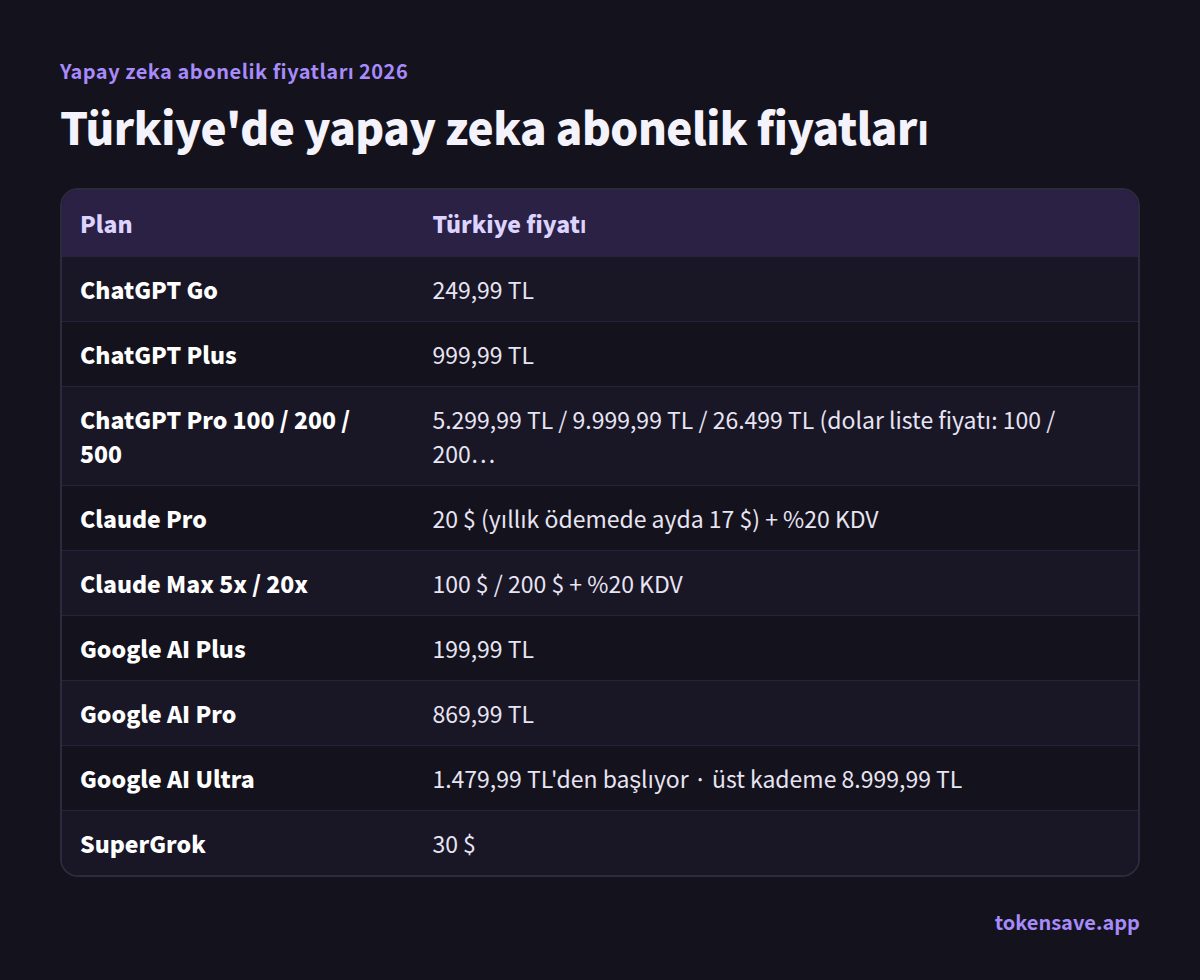The width and height of the screenshot is (1200, 980).
Task: Click the "1.479,99 TL'den başlıyor" price text
Action: tap(560, 780)
